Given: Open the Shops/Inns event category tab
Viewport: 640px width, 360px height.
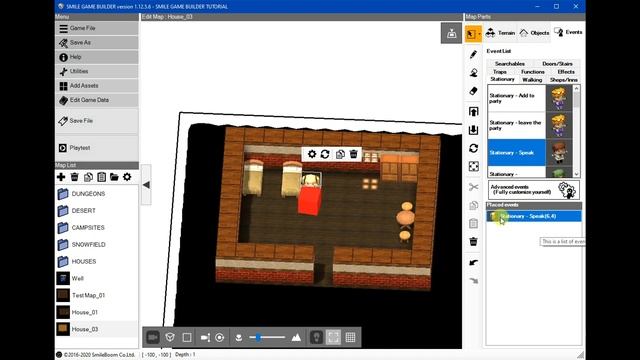Looking at the screenshot, I should 564,80.
